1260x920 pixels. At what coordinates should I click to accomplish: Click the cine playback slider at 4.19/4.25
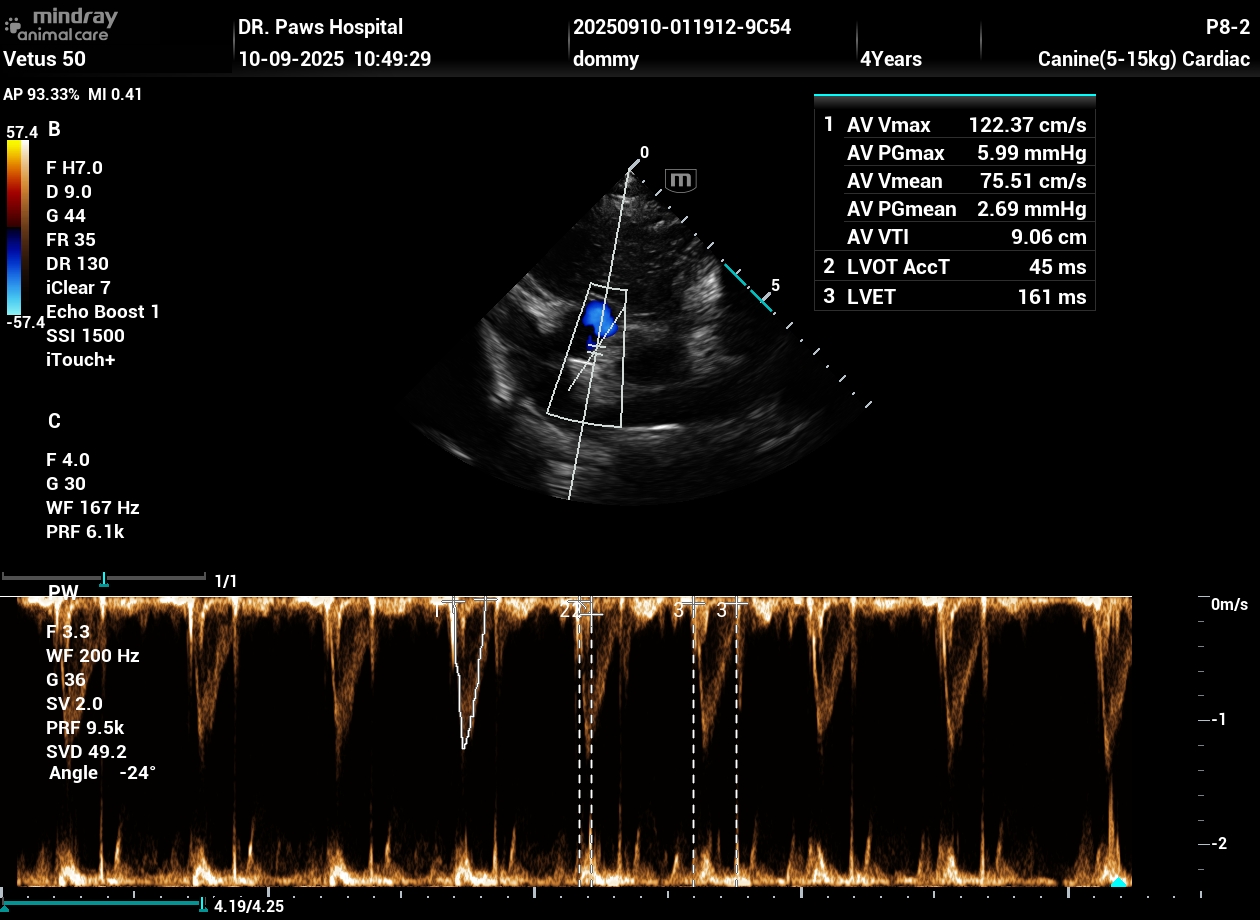tap(203, 906)
